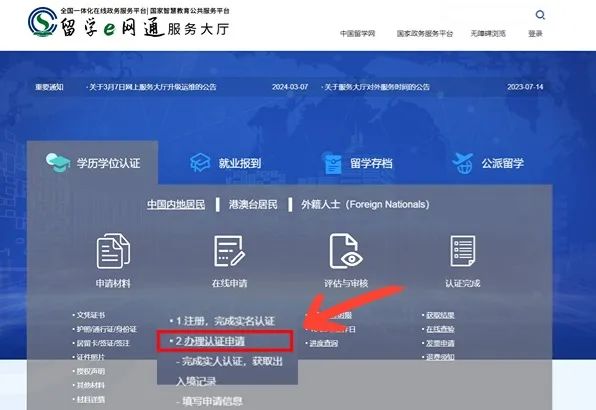Click the 就业报到 graduation cap icon

pos(200,163)
